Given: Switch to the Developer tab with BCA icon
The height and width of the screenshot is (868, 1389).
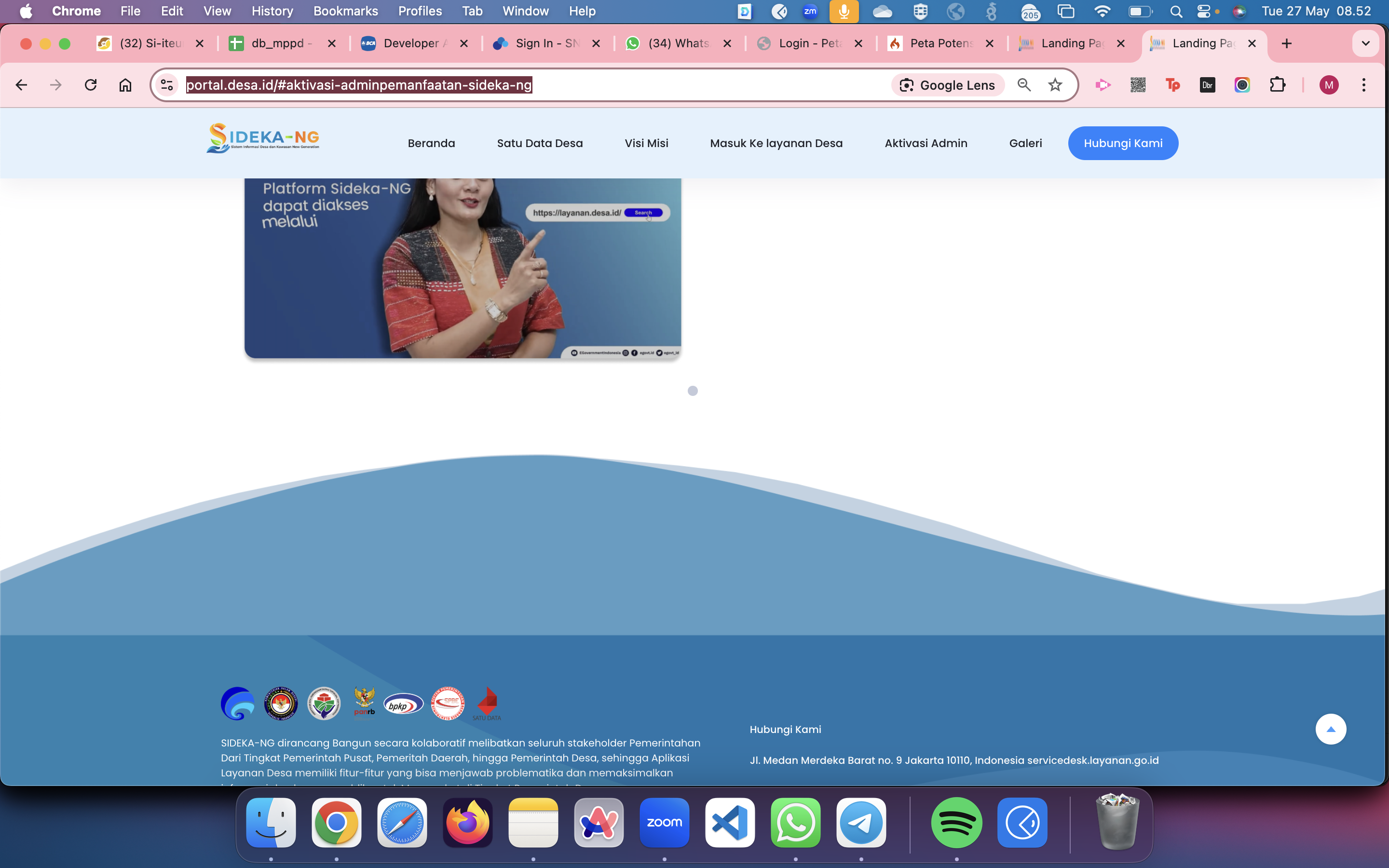Looking at the screenshot, I should point(414,43).
